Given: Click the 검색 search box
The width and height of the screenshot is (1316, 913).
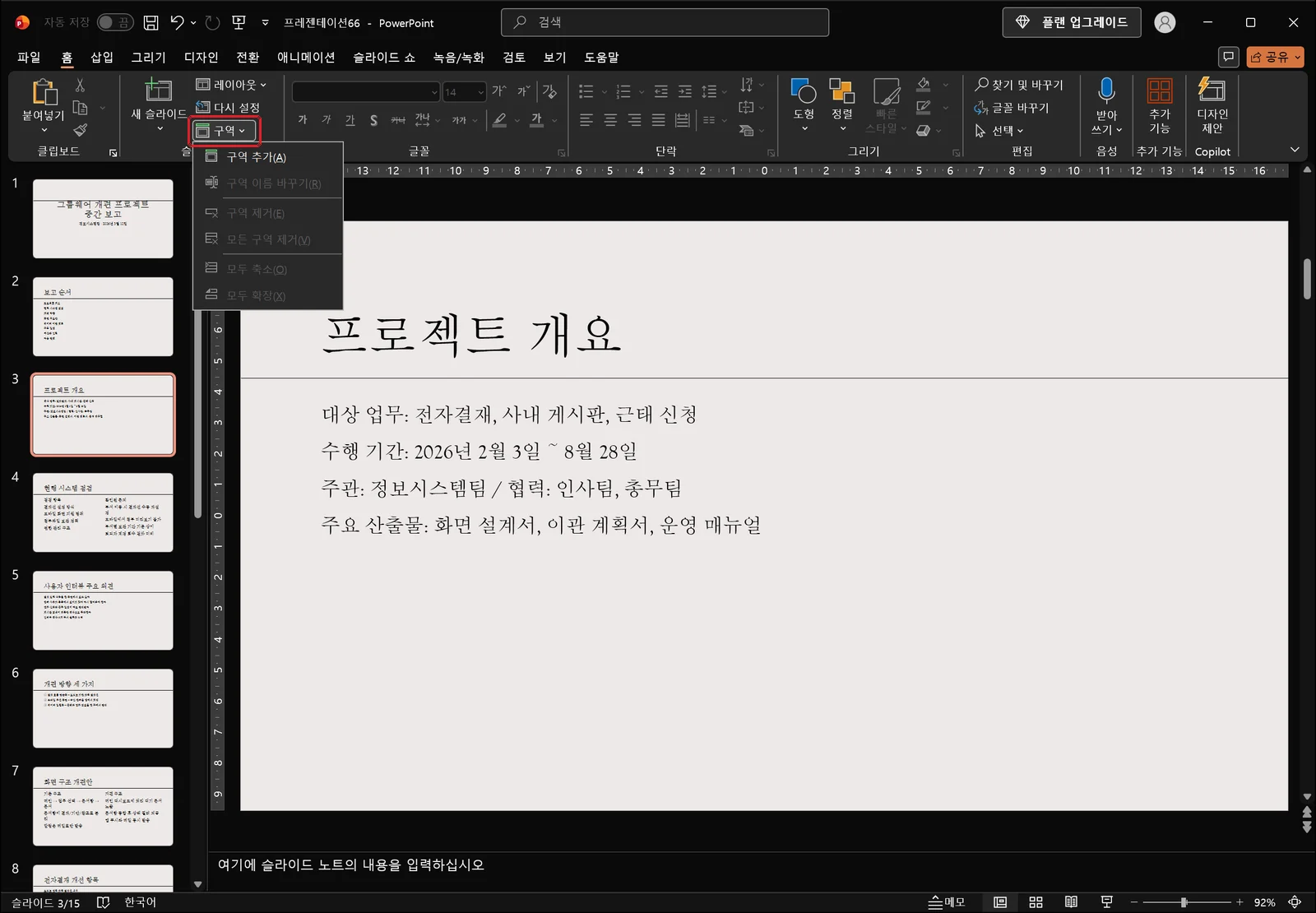Looking at the screenshot, I should click(x=665, y=22).
